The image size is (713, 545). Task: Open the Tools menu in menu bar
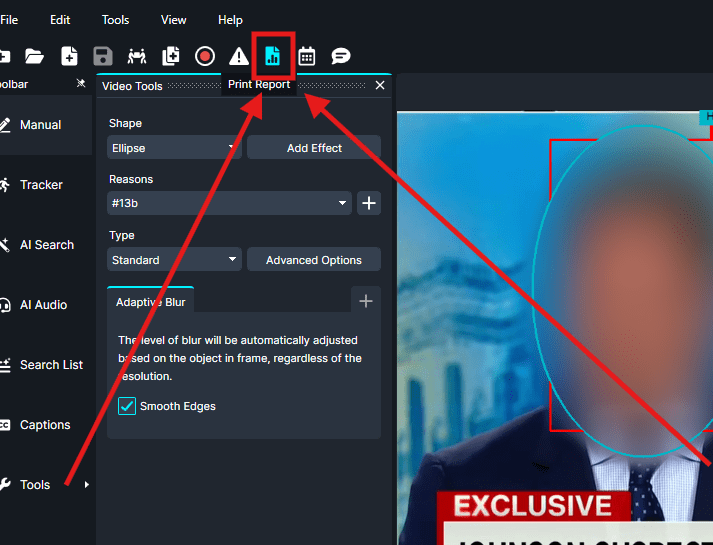coord(115,20)
